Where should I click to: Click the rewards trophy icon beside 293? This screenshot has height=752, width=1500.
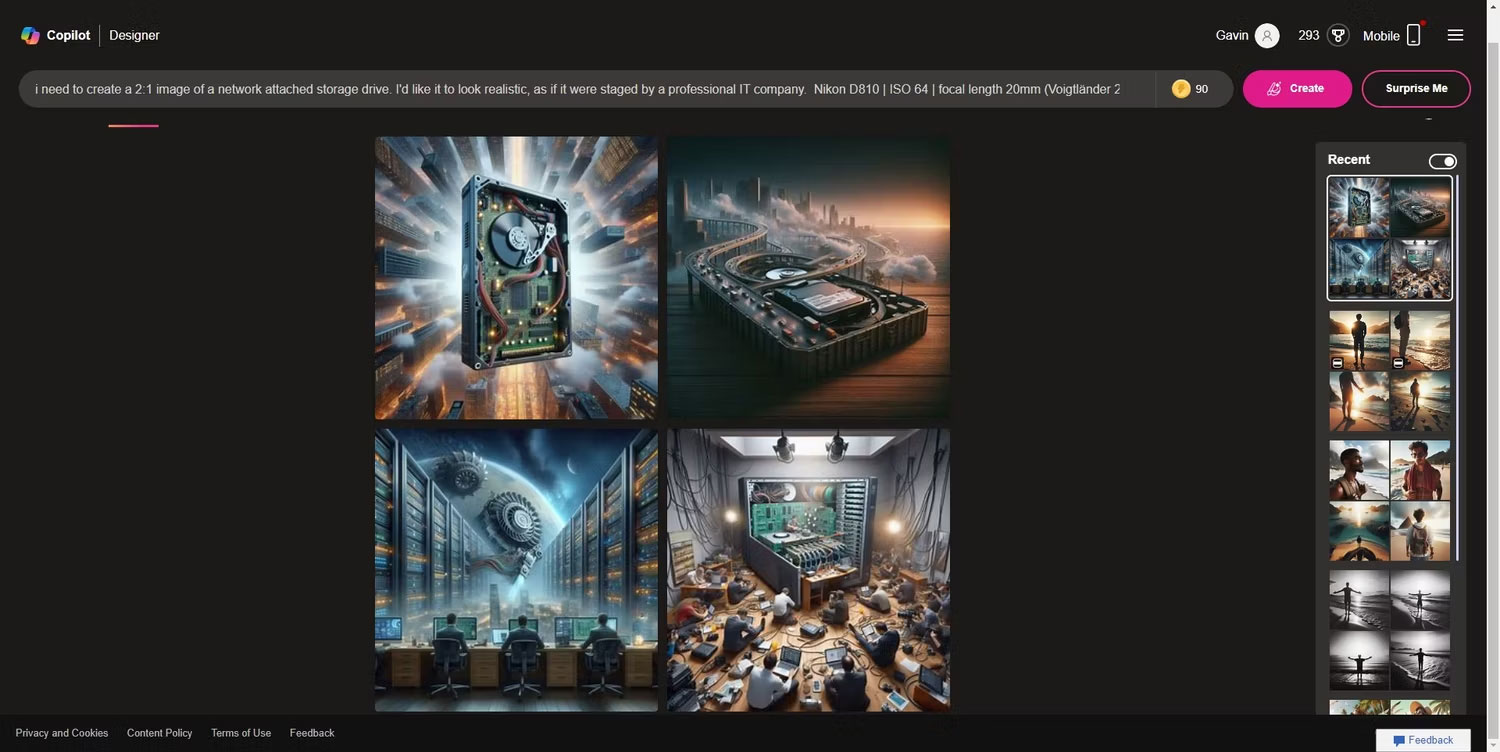click(x=1337, y=34)
